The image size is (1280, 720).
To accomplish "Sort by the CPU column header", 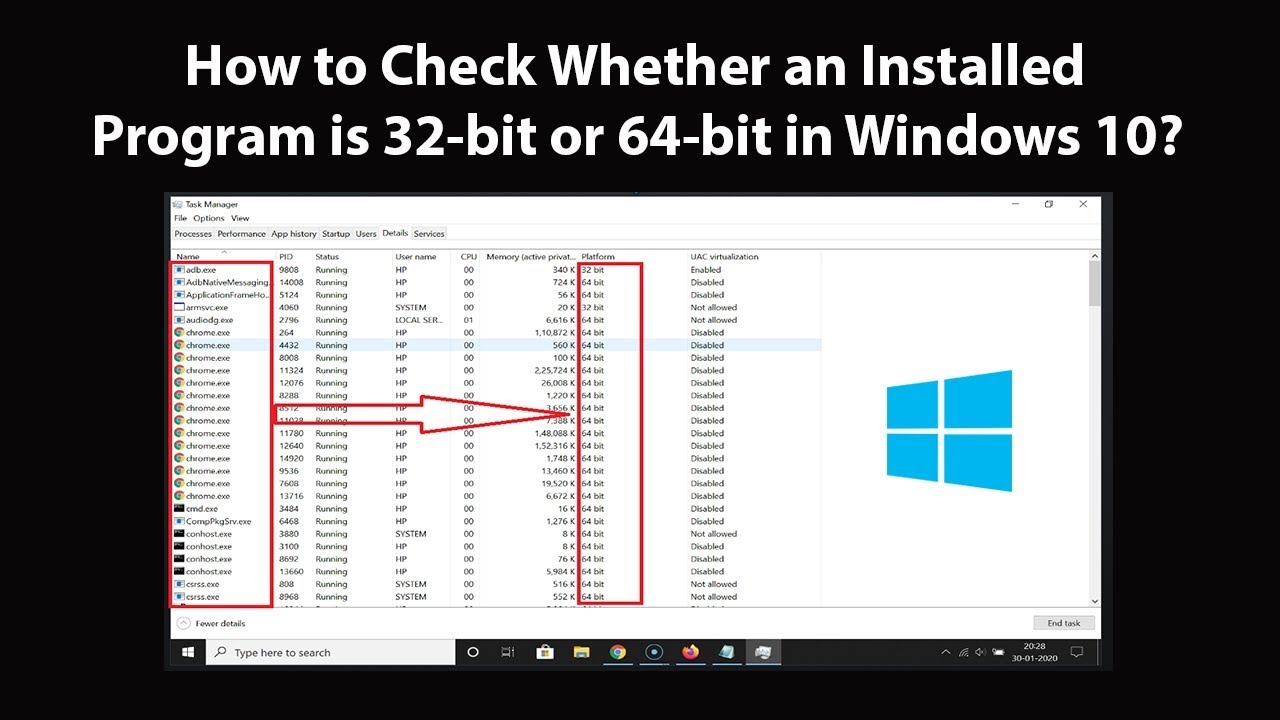I will (x=469, y=257).
